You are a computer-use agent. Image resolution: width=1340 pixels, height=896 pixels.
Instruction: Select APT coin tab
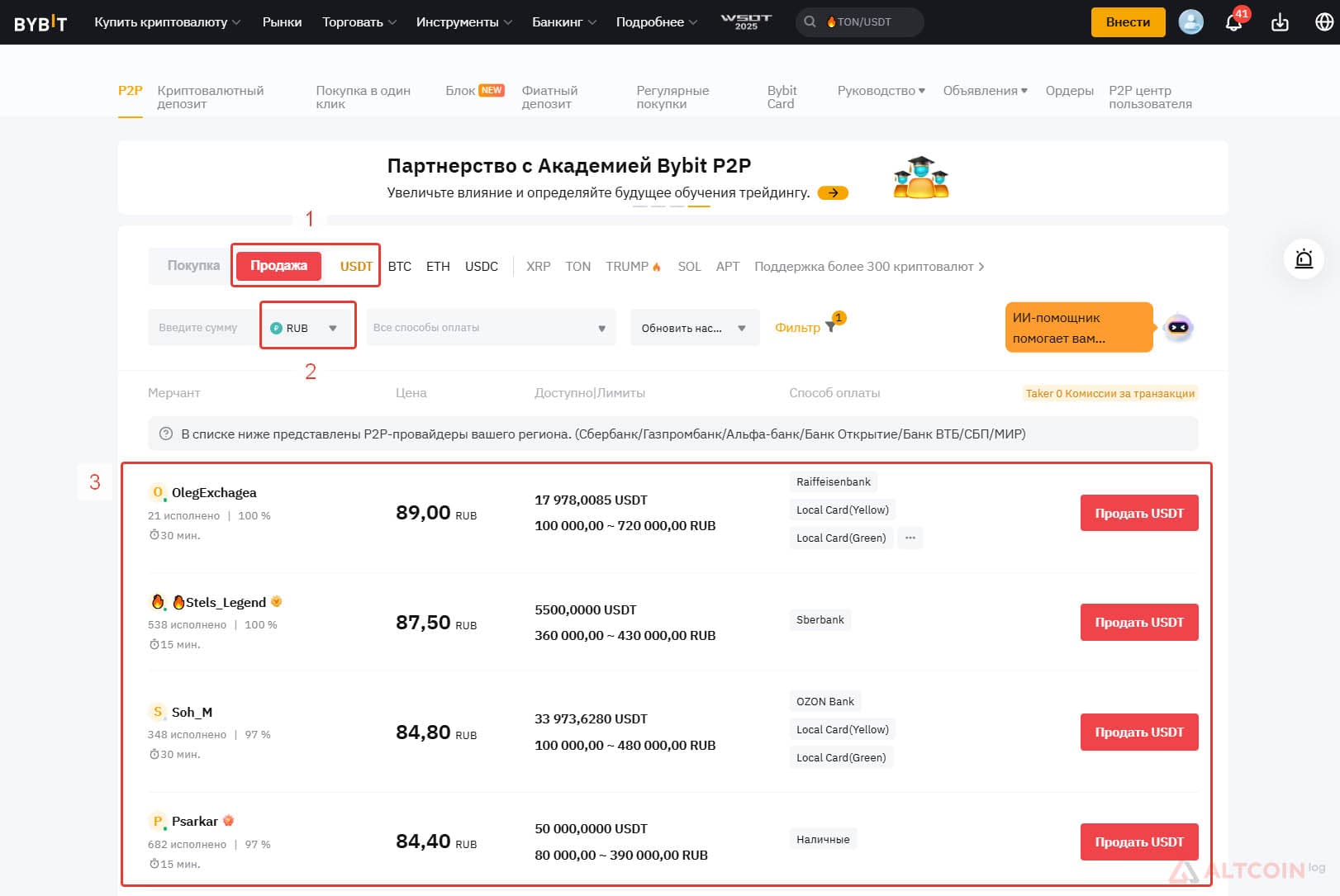[x=728, y=267]
